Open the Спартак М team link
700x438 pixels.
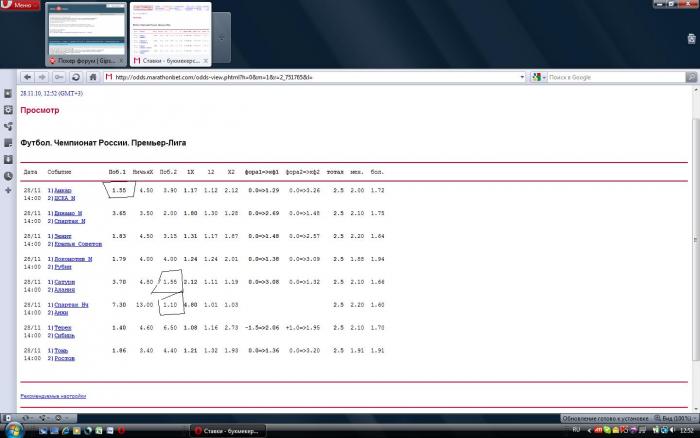70,221
